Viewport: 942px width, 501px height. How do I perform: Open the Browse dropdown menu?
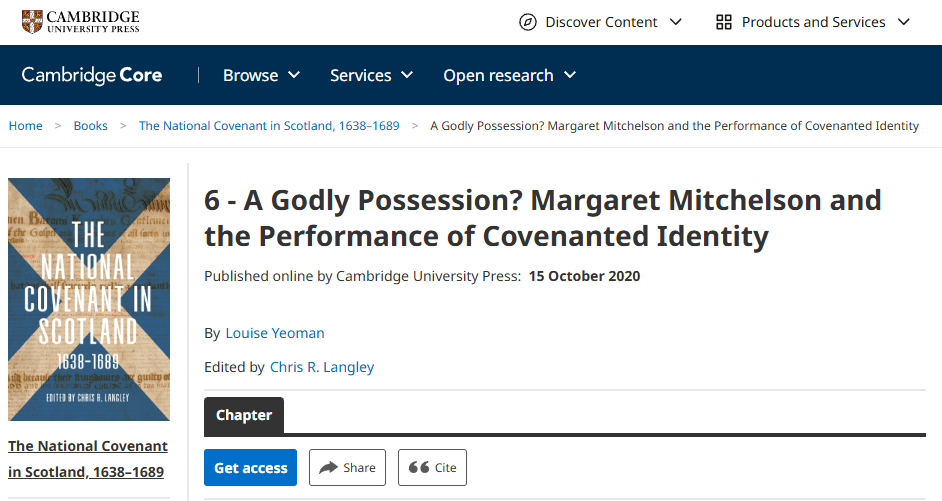[261, 75]
